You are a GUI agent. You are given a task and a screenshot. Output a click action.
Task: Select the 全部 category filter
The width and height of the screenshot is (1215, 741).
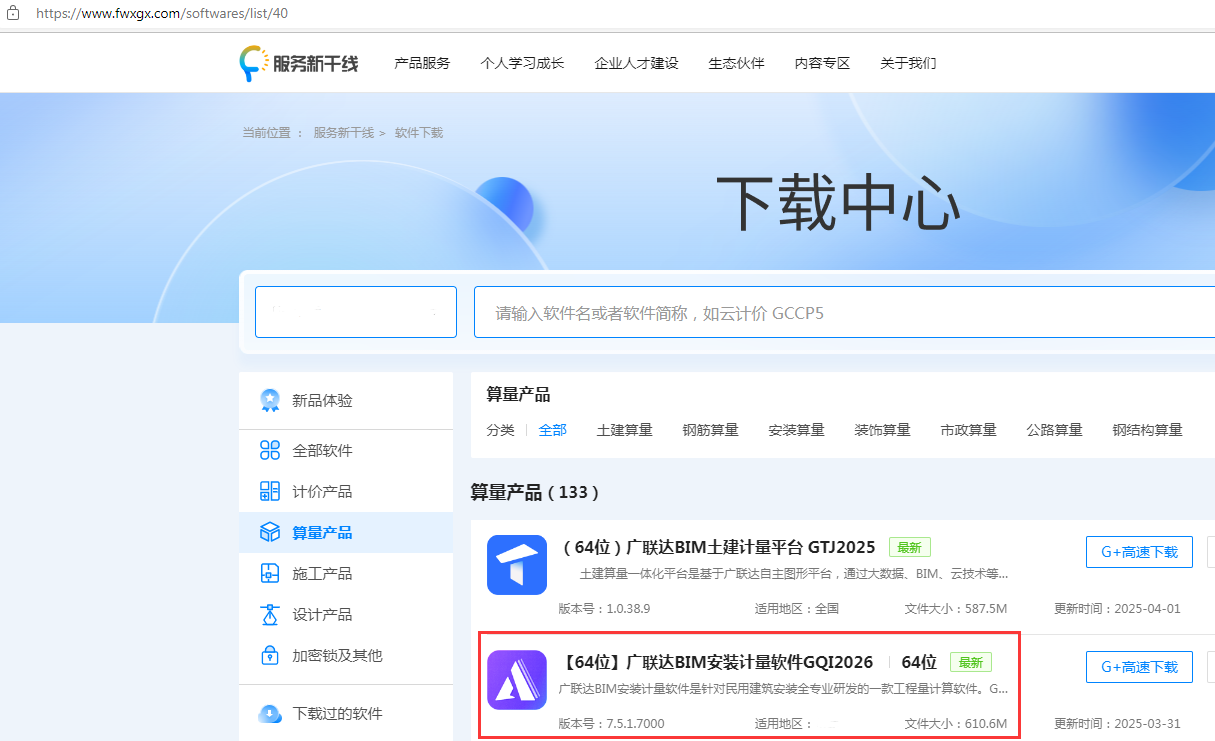point(553,430)
